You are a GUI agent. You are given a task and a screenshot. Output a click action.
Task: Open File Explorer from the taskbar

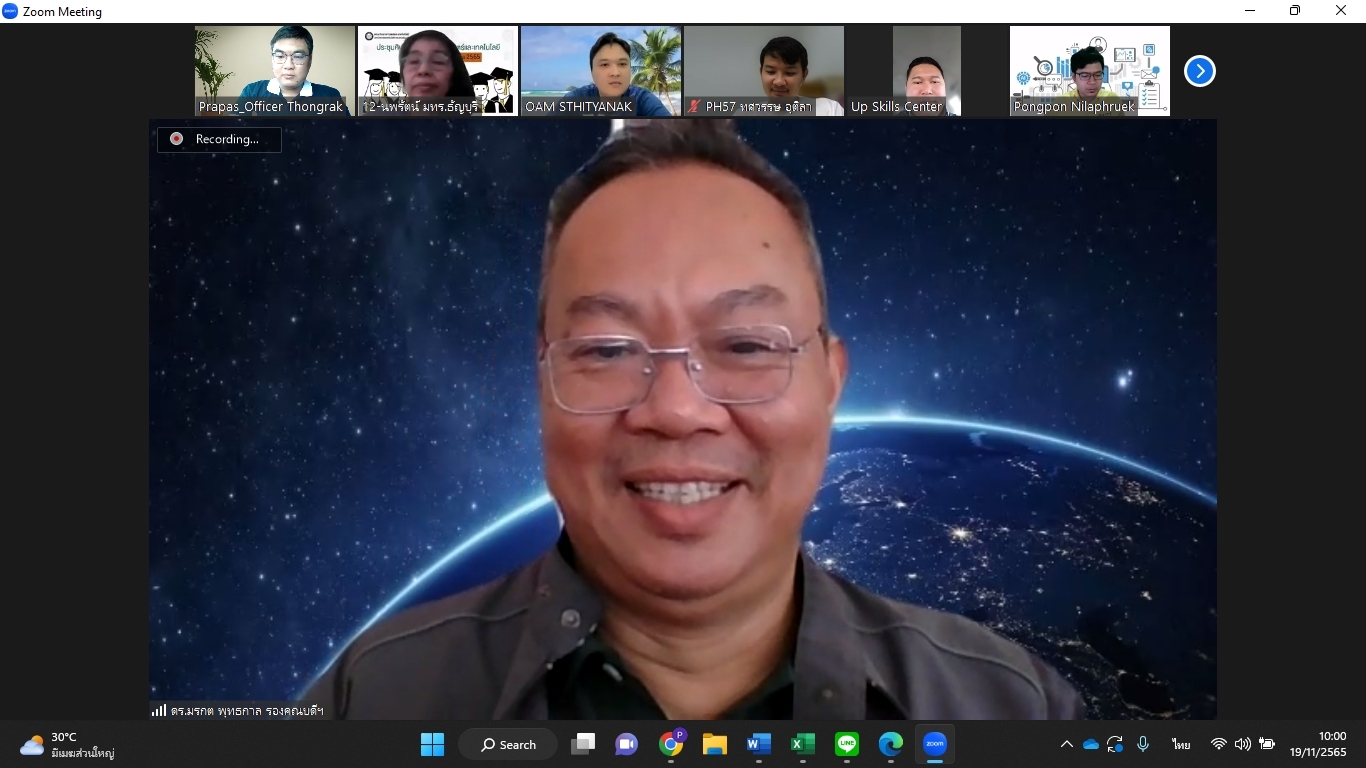715,744
